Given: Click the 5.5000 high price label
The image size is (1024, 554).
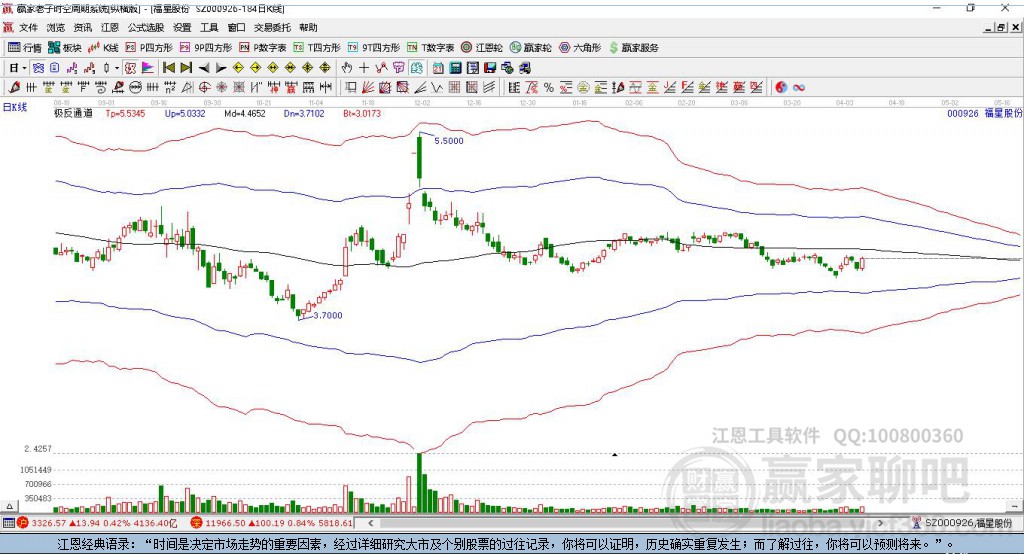Looking at the screenshot, I should point(449,140).
